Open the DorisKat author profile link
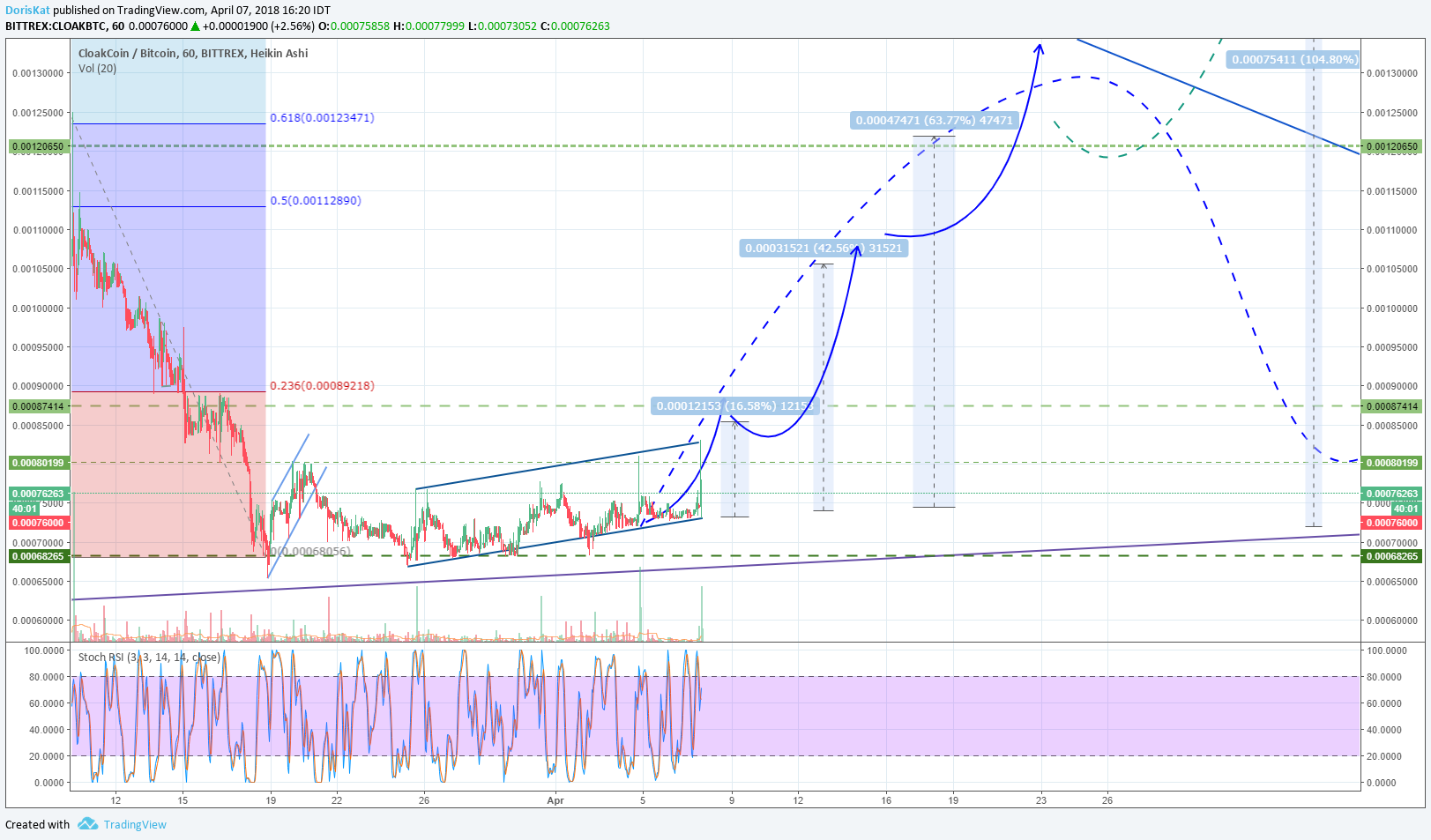This screenshot has height=840, width=1431. [x=27, y=11]
